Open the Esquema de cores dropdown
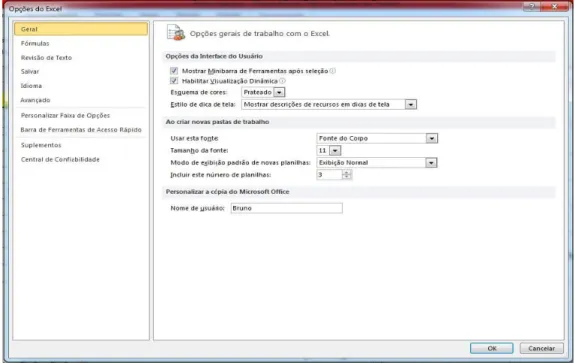This screenshot has height=363, width=575. click(279, 92)
